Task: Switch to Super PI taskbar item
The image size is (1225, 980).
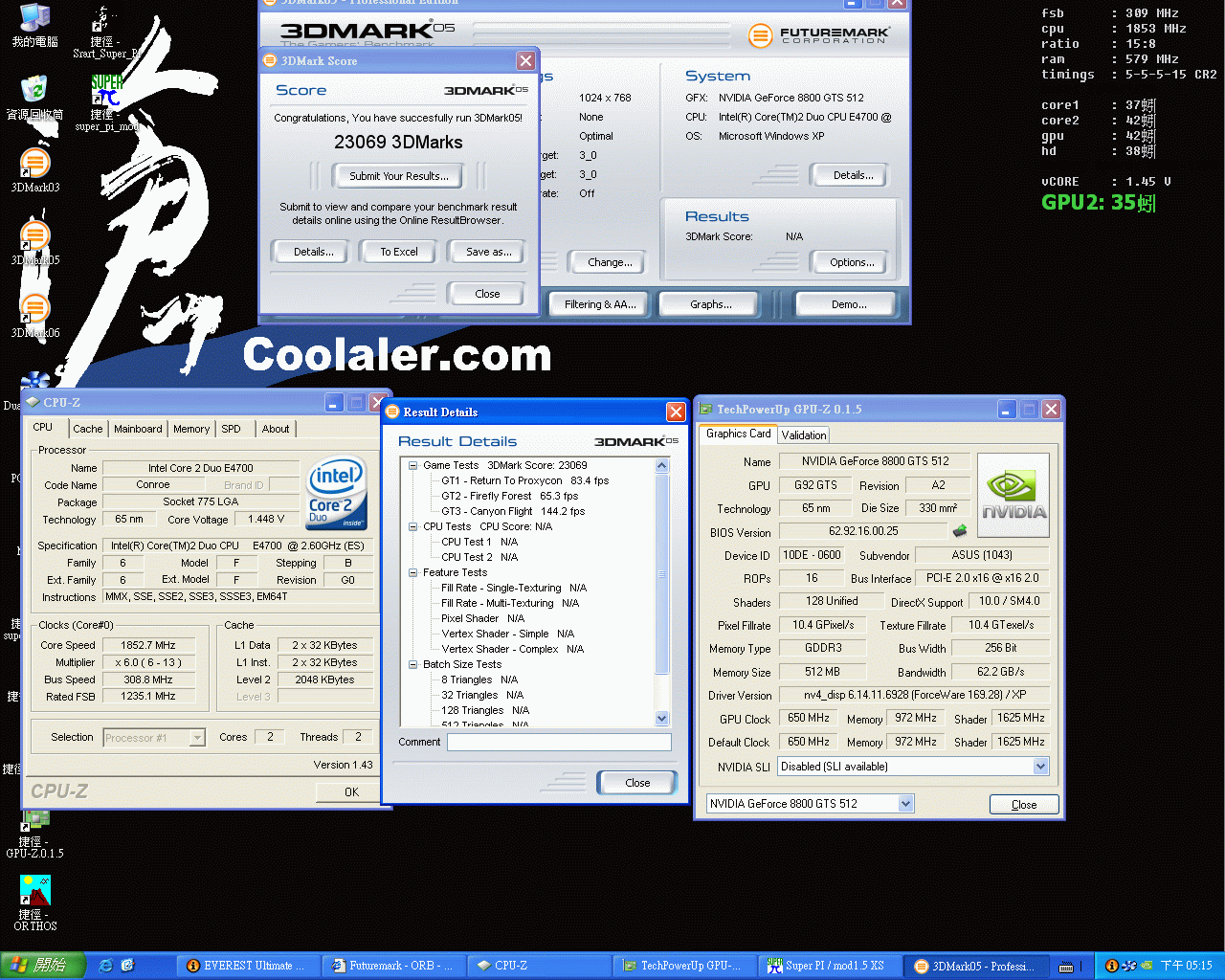Action: click(831, 966)
